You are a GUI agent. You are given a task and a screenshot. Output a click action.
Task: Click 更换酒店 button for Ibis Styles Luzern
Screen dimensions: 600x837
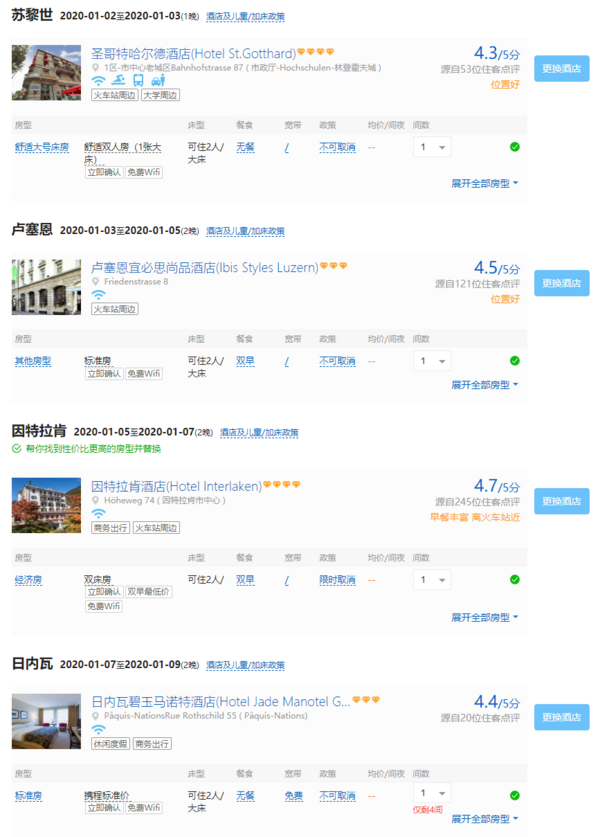[562, 283]
